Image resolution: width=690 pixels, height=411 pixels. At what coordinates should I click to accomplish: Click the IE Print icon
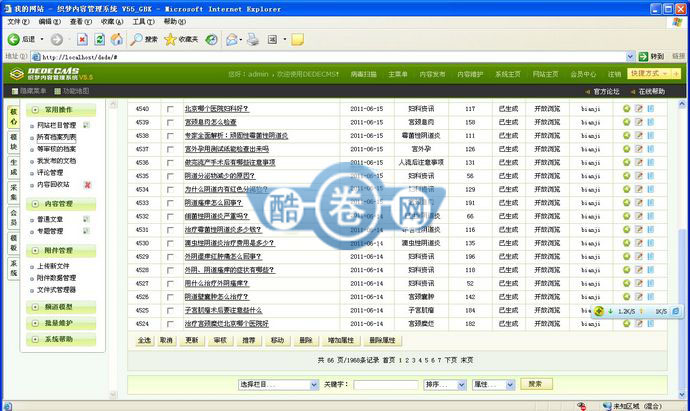(253, 40)
